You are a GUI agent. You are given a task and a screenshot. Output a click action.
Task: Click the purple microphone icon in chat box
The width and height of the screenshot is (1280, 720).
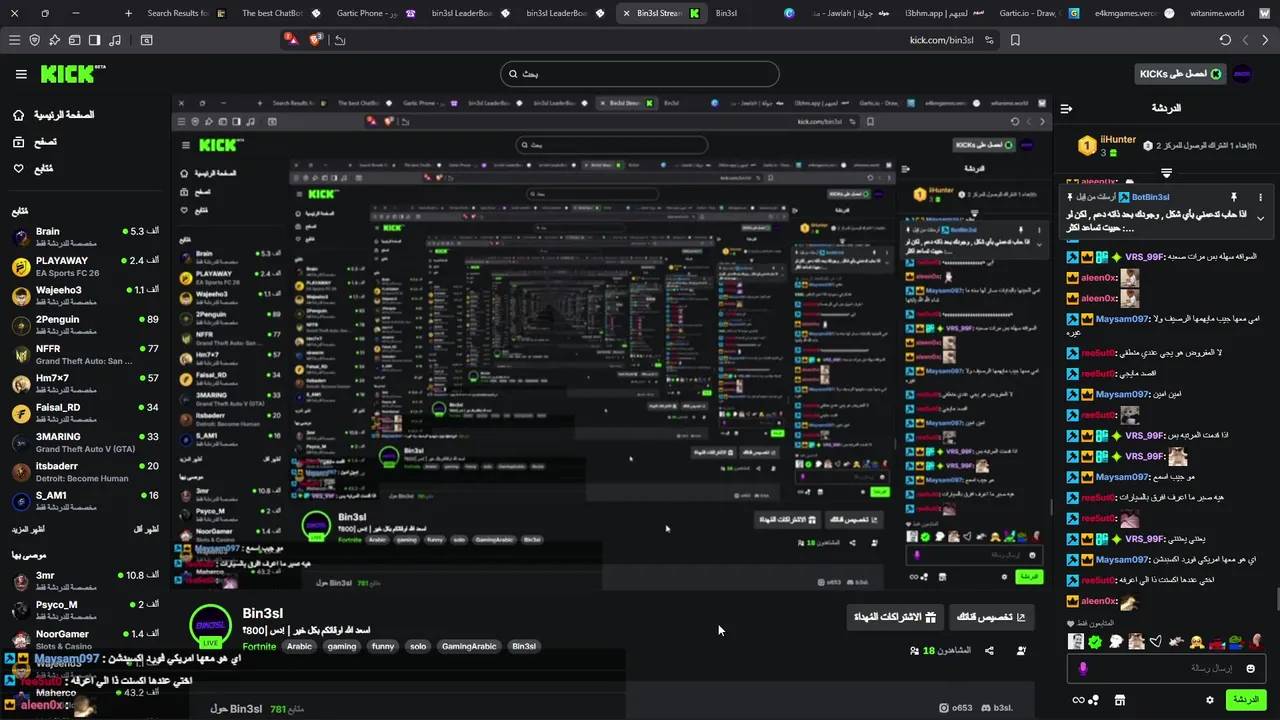pos(1083,668)
